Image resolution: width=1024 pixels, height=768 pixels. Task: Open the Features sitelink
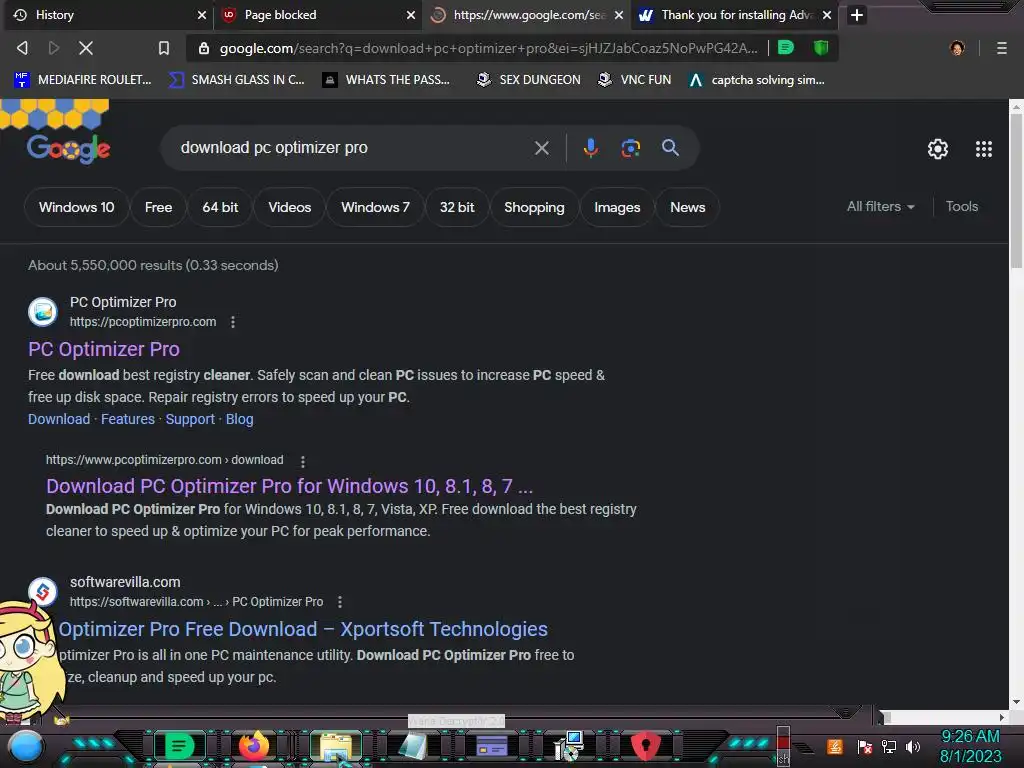128,419
